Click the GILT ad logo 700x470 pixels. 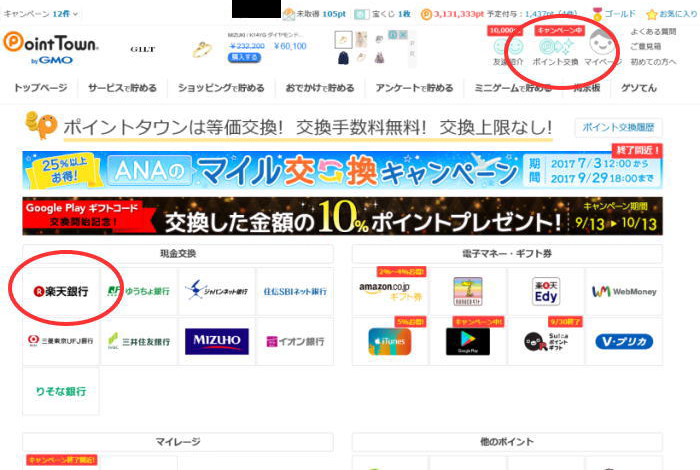point(142,49)
